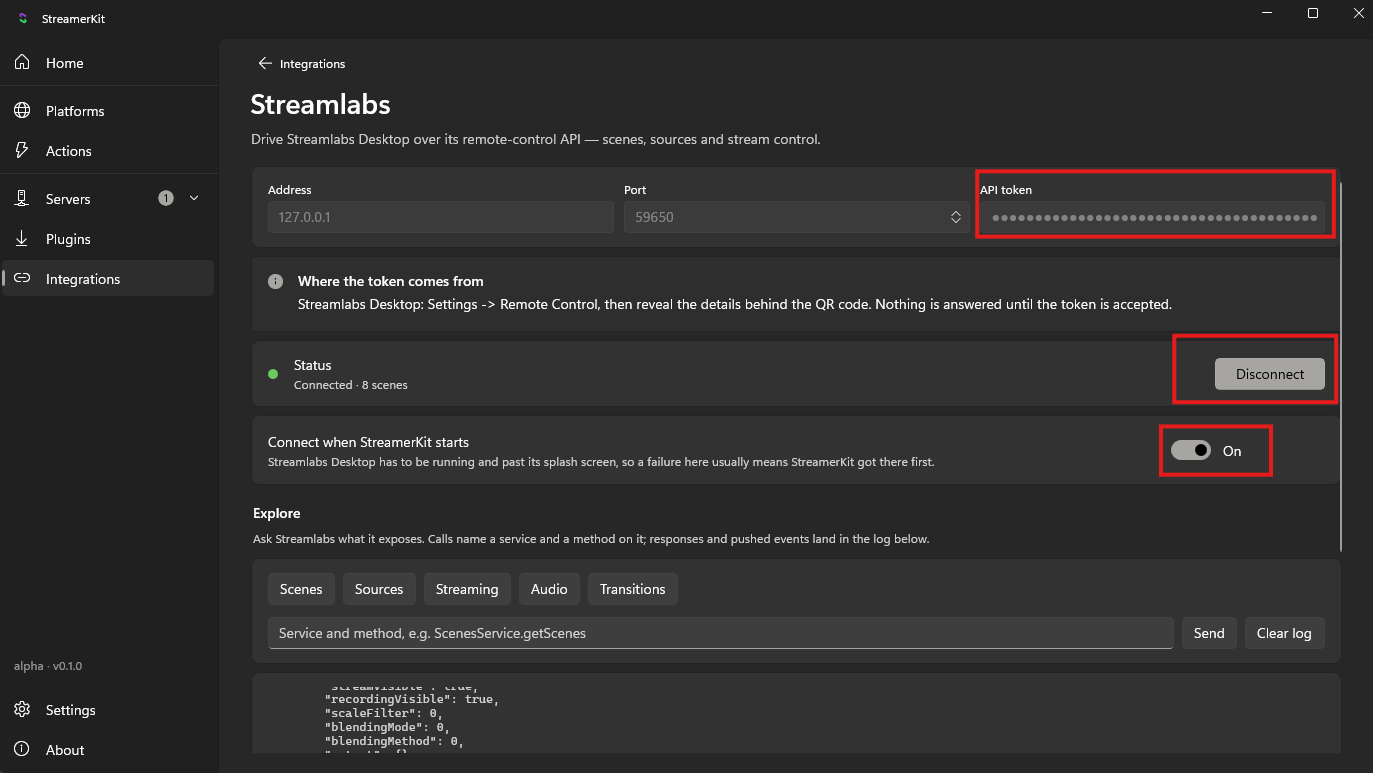Click the 'Connected · 8 scenes' status text

350,385
